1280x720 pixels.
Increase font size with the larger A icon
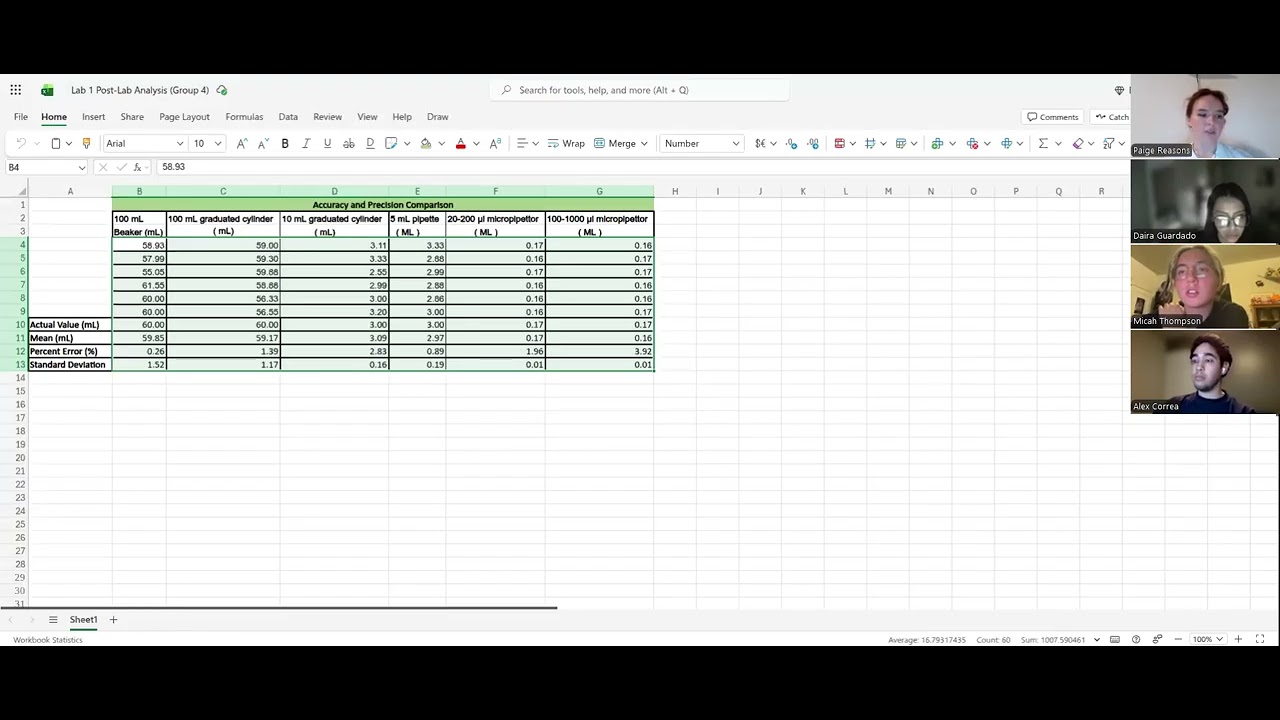(241, 144)
